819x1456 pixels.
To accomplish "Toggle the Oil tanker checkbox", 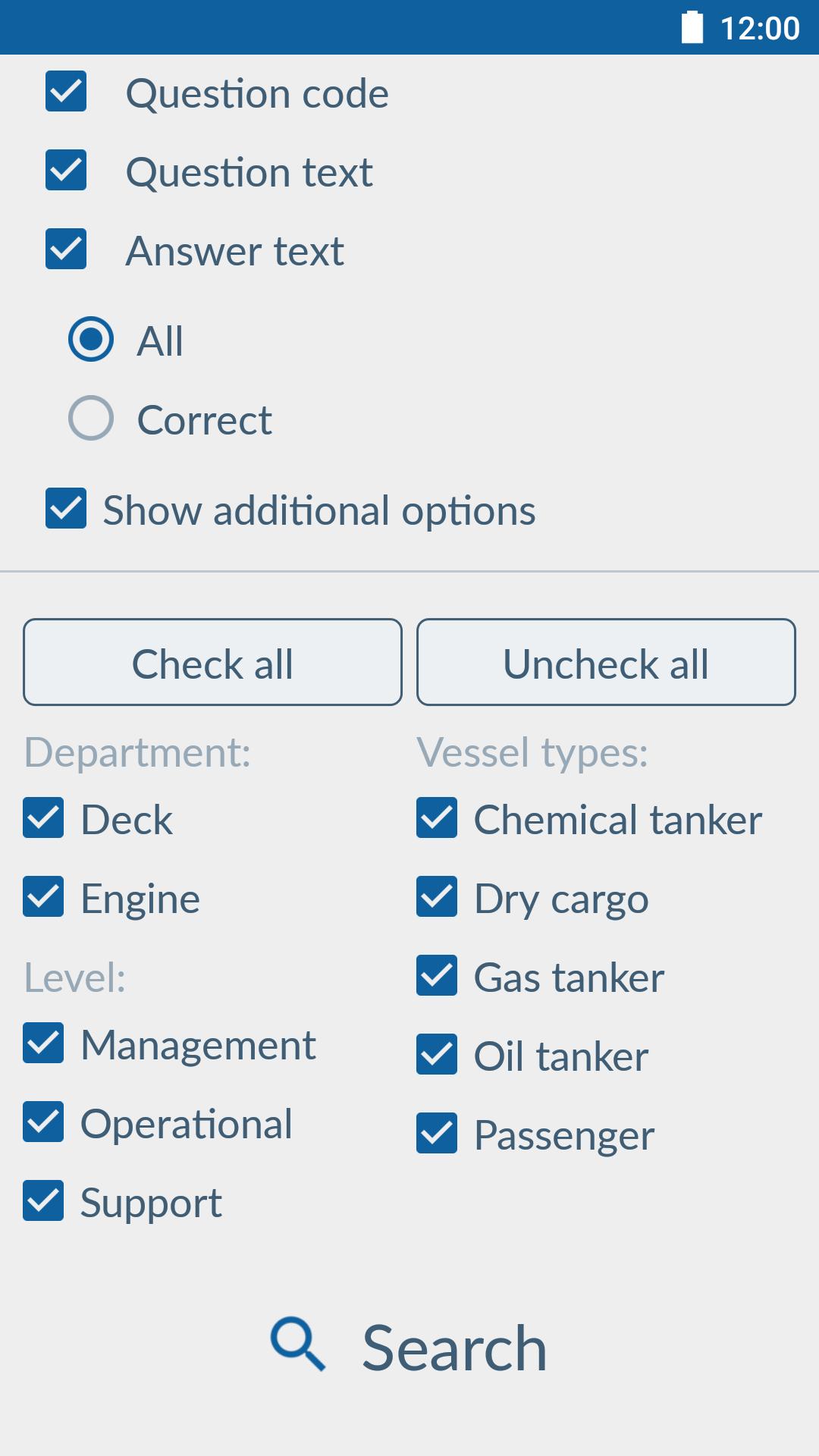I will [x=437, y=1055].
